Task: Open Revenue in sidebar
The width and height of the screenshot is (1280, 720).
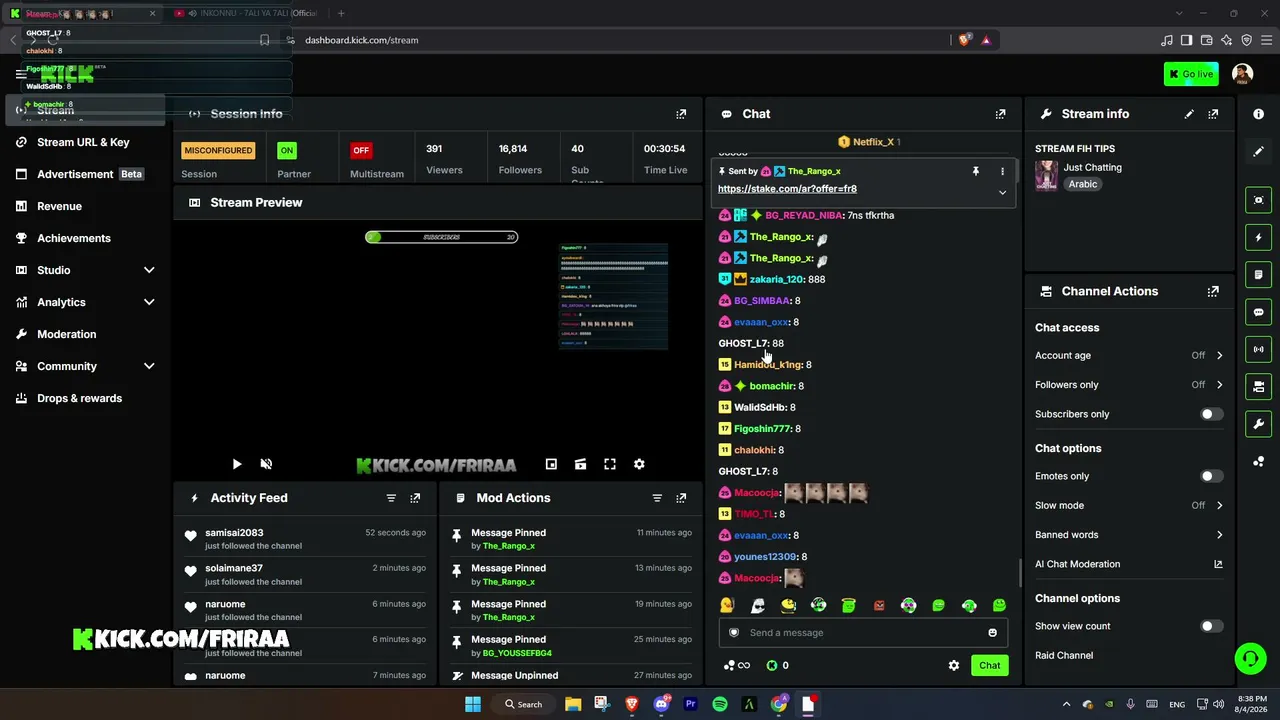Action: coord(83,206)
